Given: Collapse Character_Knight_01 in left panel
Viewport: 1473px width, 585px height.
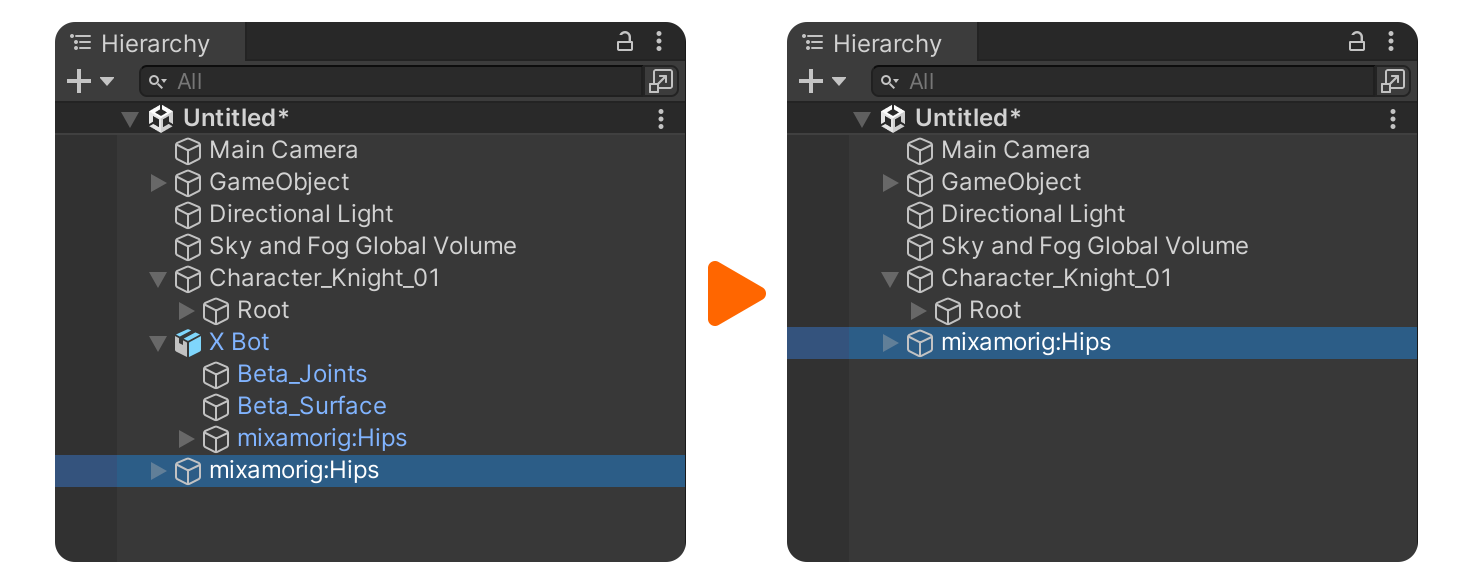Looking at the screenshot, I should coord(158,279).
